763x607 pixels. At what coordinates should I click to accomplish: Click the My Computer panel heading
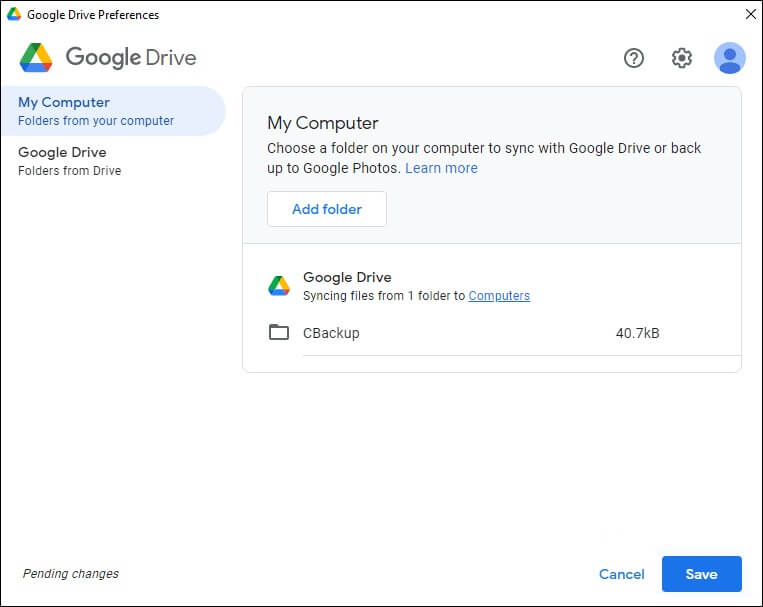click(323, 123)
